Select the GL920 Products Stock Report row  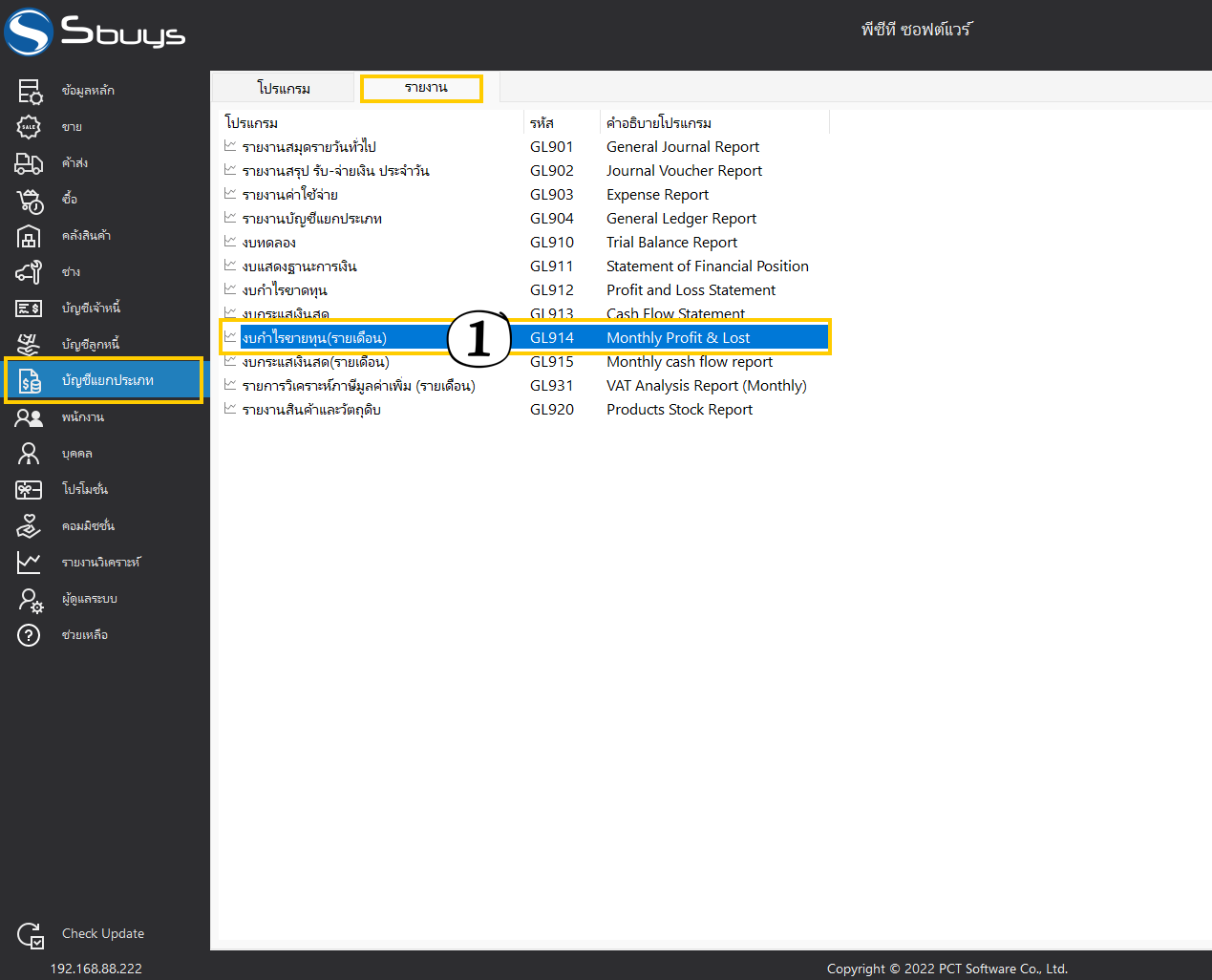point(524,410)
